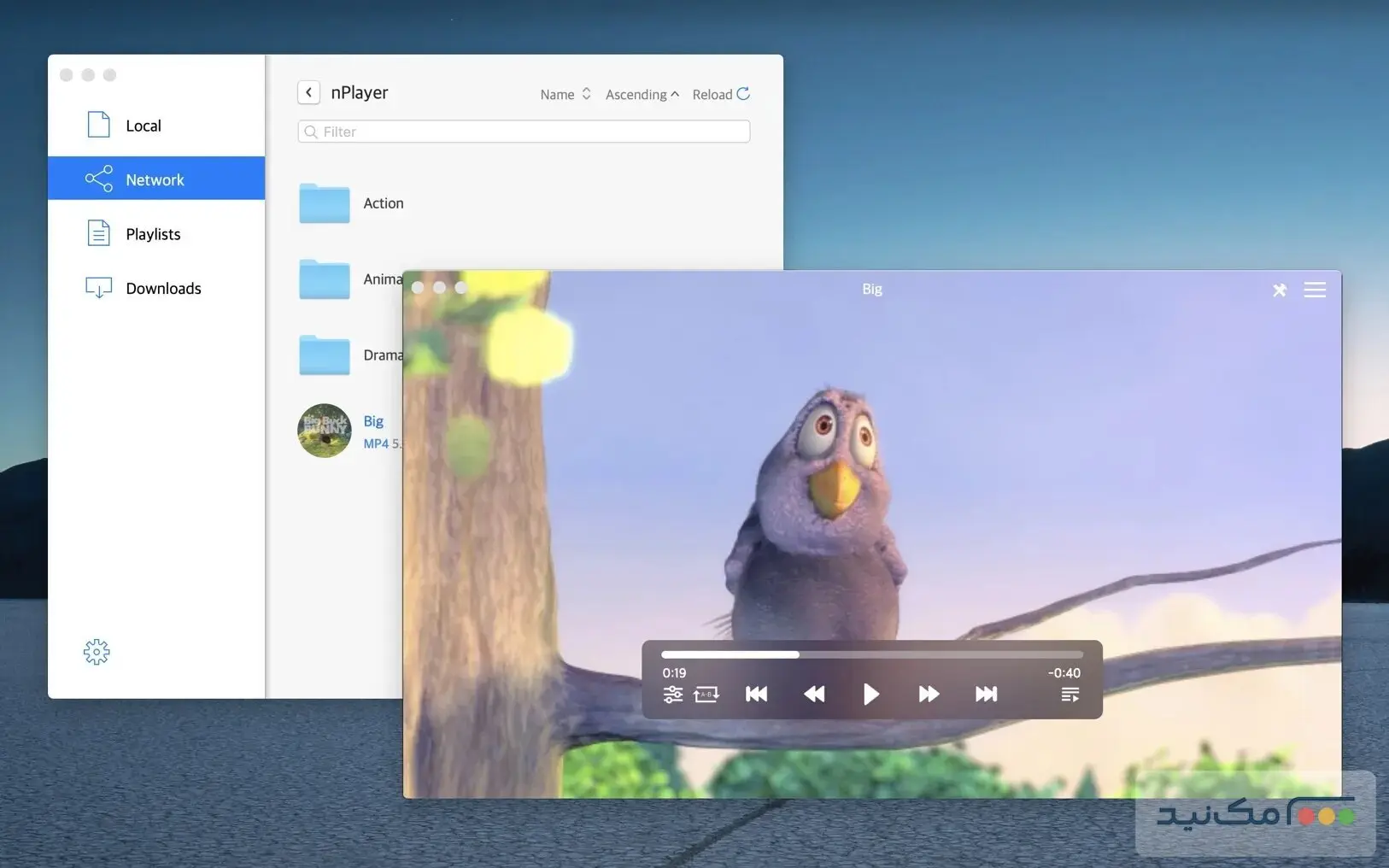This screenshot has width=1389, height=868.
Task: Open the Name sort dropdown
Action: pos(565,94)
